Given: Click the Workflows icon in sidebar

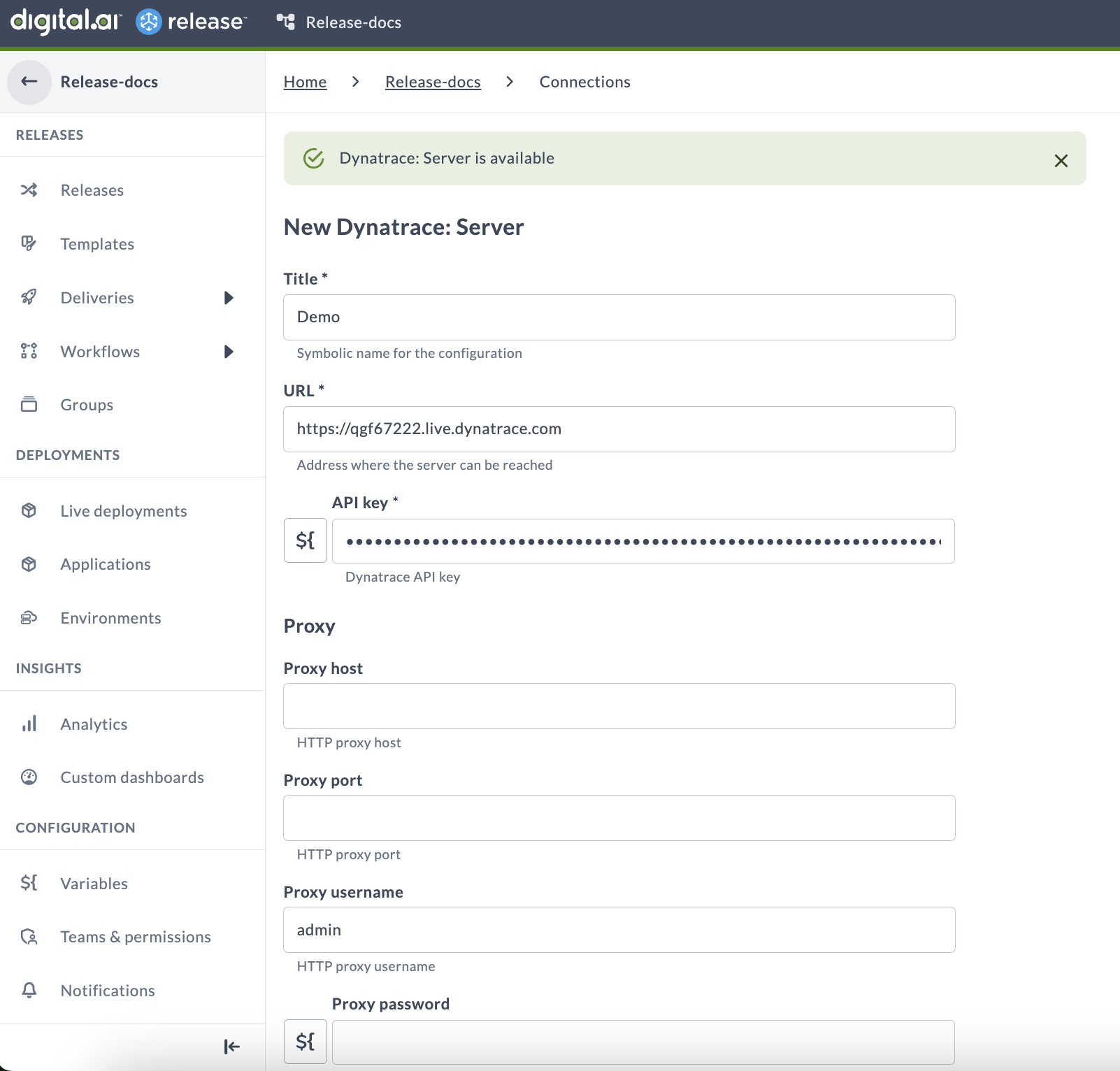Looking at the screenshot, I should (29, 351).
